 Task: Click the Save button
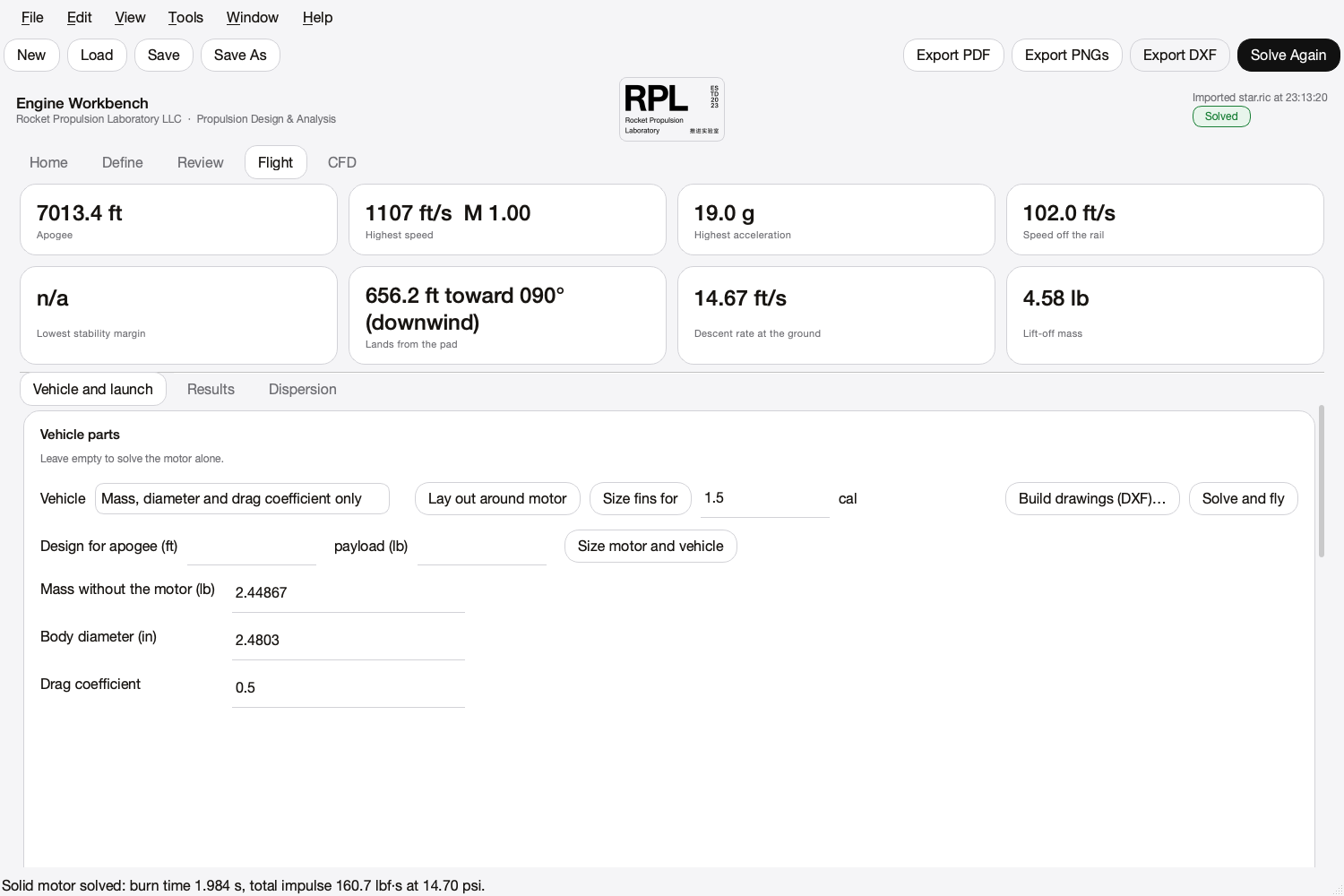click(164, 55)
